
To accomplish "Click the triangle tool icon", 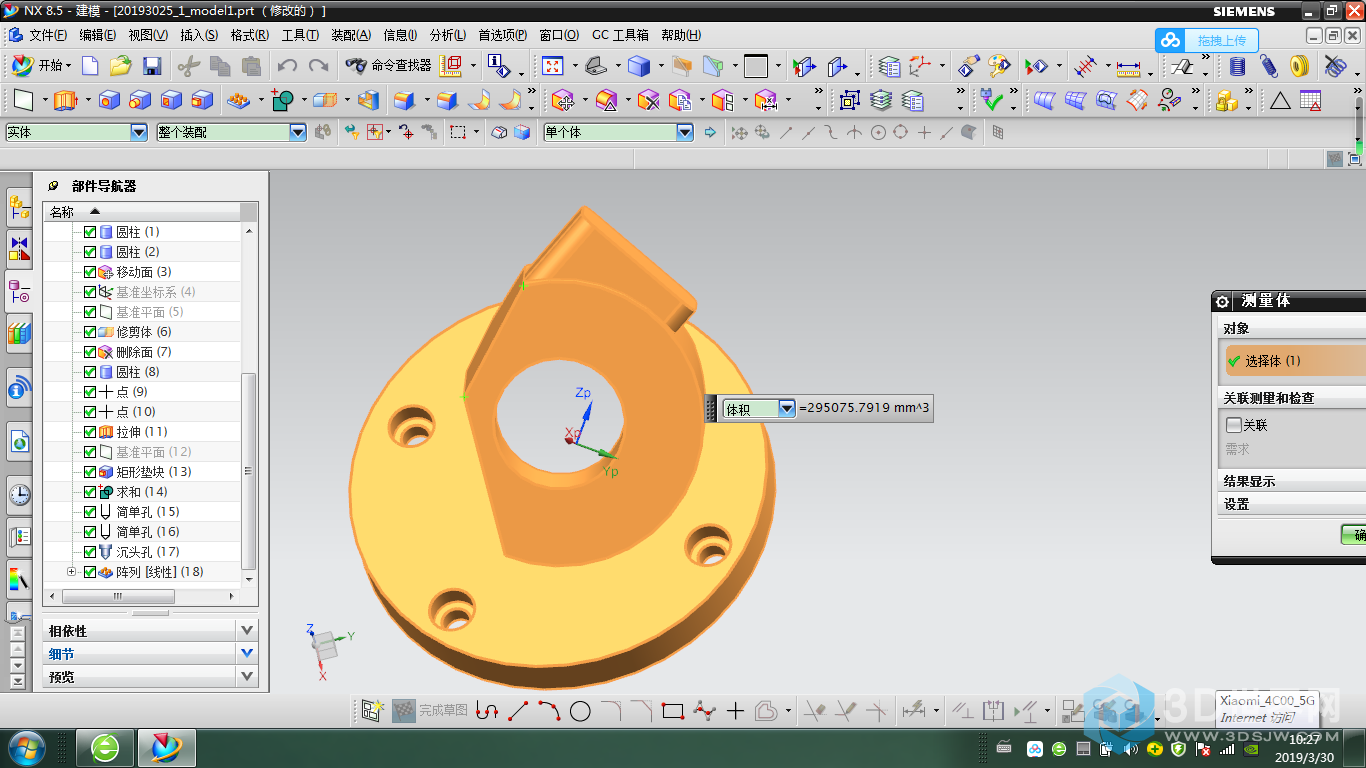I will pyautogui.click(x=1279, y=100).
